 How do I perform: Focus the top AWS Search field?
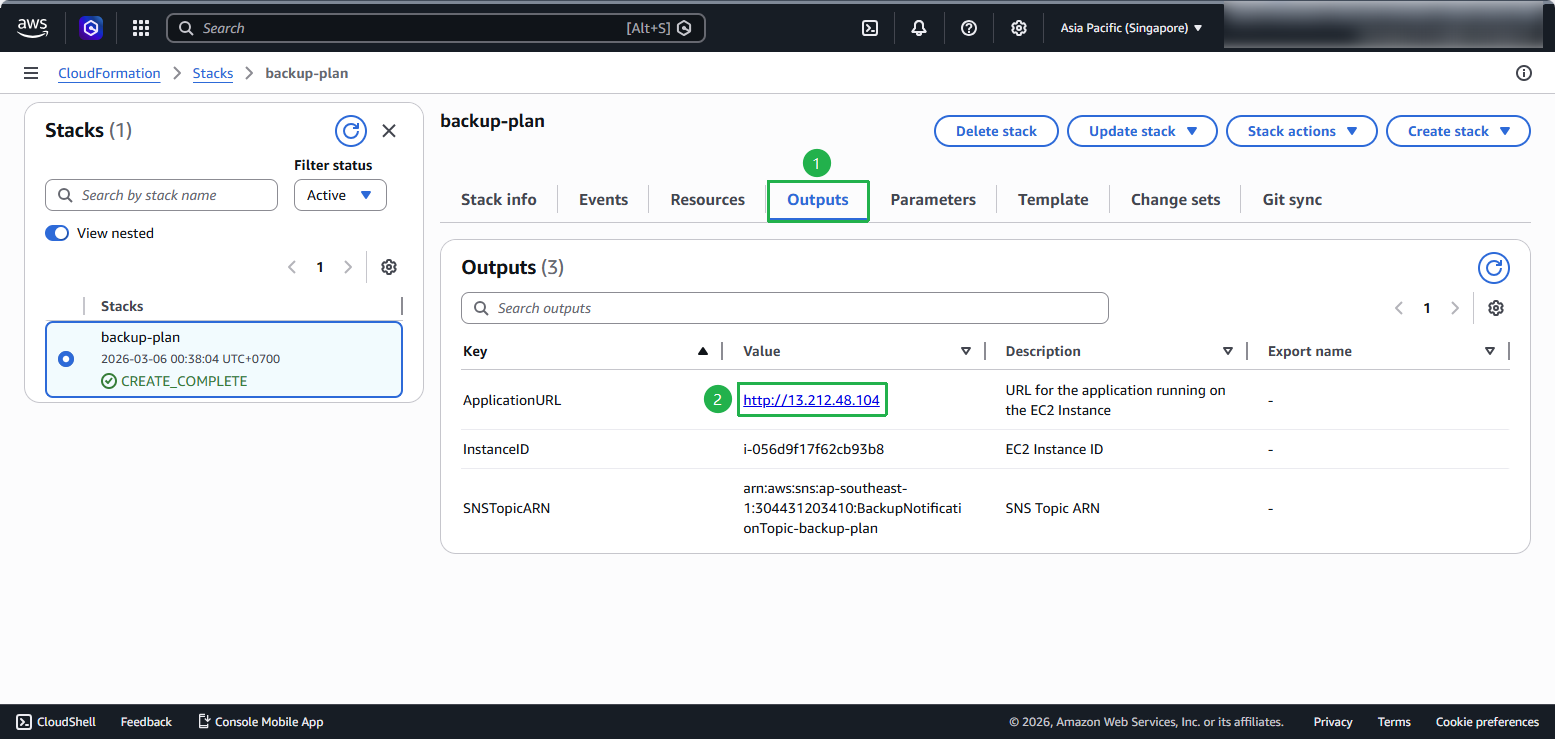click(435, 28)
